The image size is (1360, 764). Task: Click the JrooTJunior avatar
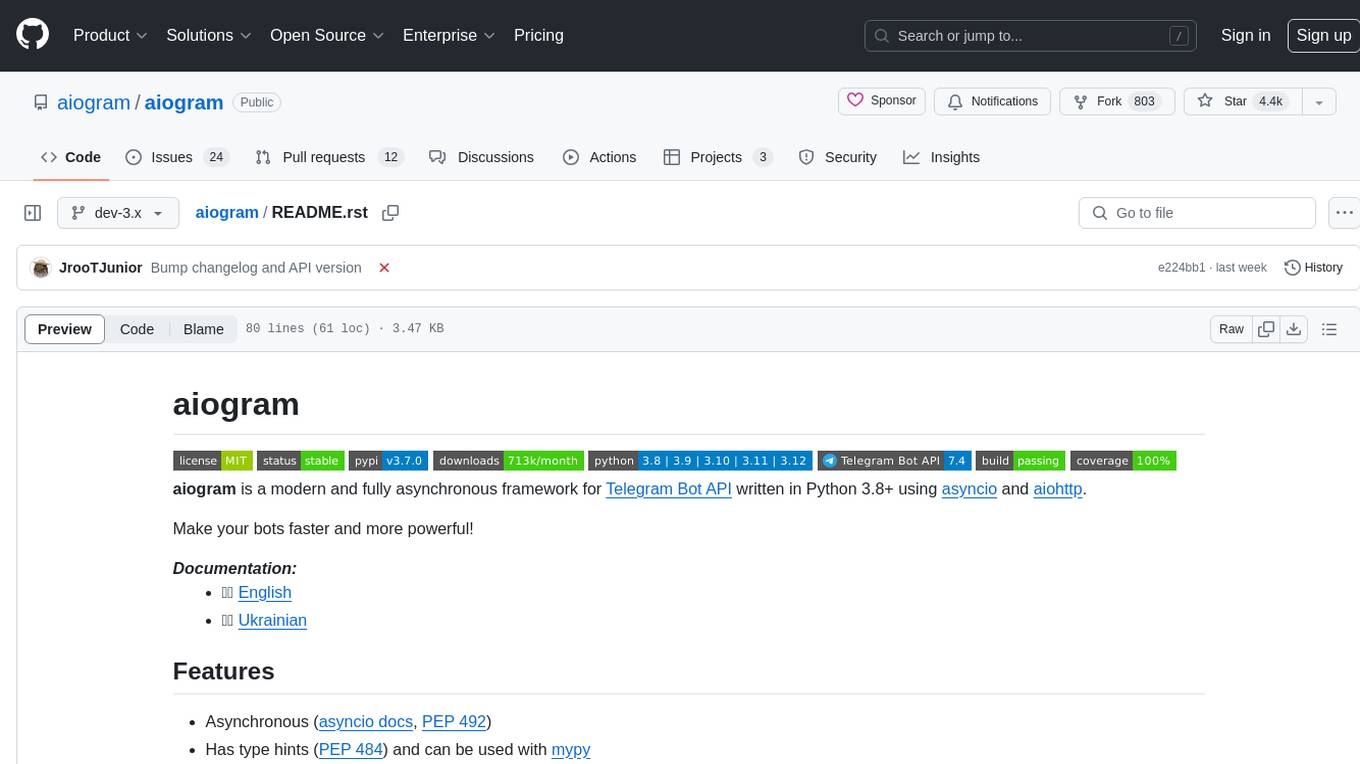coord(41,268)
